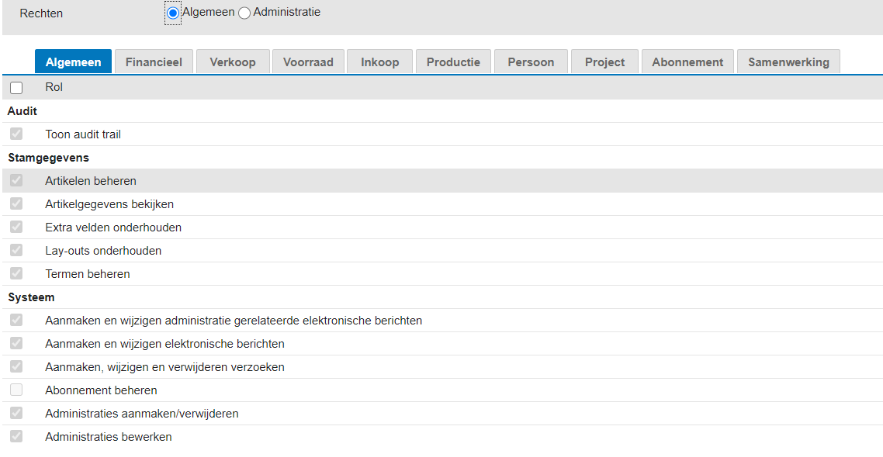Toggle the Artikelen beheren checkbox
Viewport: 883px width, 457px height.
click(16, 181)
